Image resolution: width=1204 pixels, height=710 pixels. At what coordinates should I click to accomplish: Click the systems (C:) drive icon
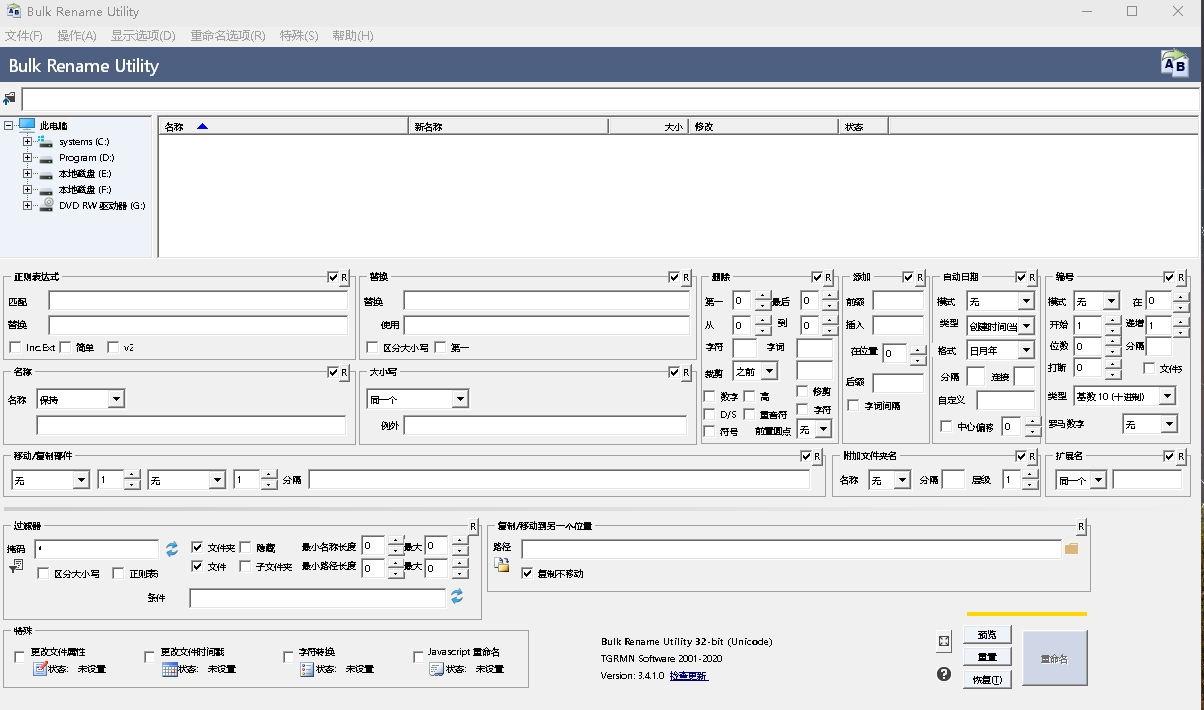[x=45, y=142]
